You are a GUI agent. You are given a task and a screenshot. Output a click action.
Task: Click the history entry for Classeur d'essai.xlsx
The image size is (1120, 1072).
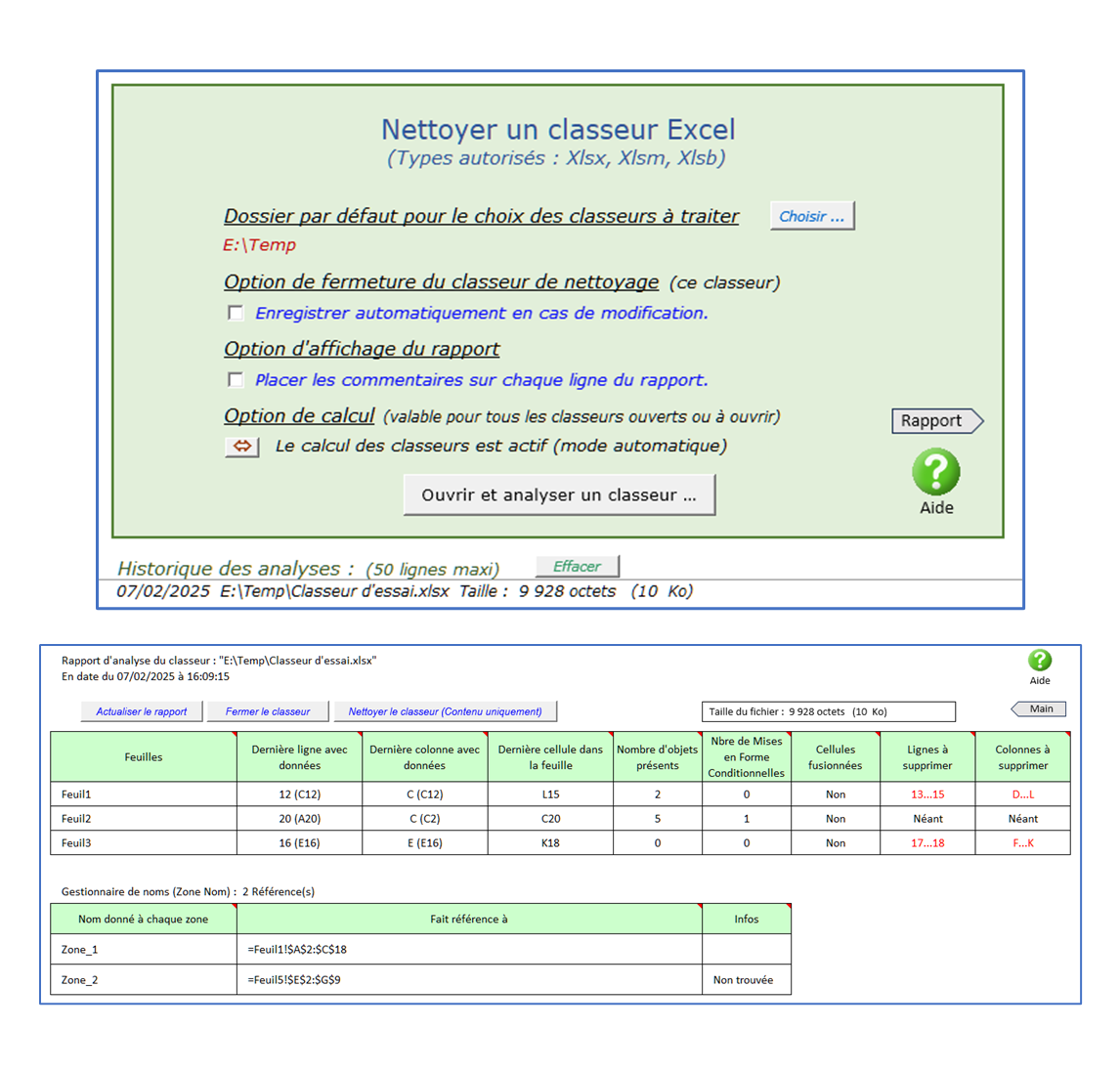tap(405, 591)
